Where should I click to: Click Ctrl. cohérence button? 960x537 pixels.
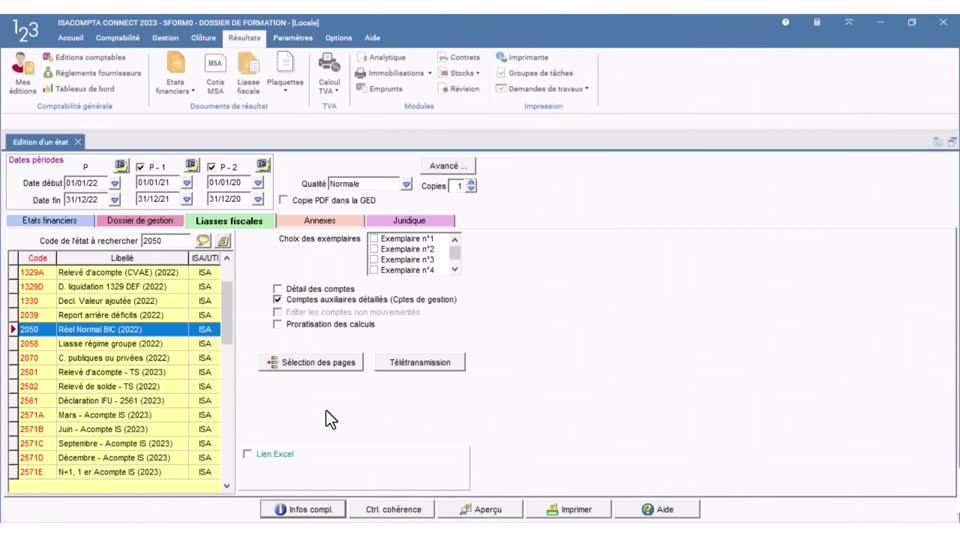(393, 509)
